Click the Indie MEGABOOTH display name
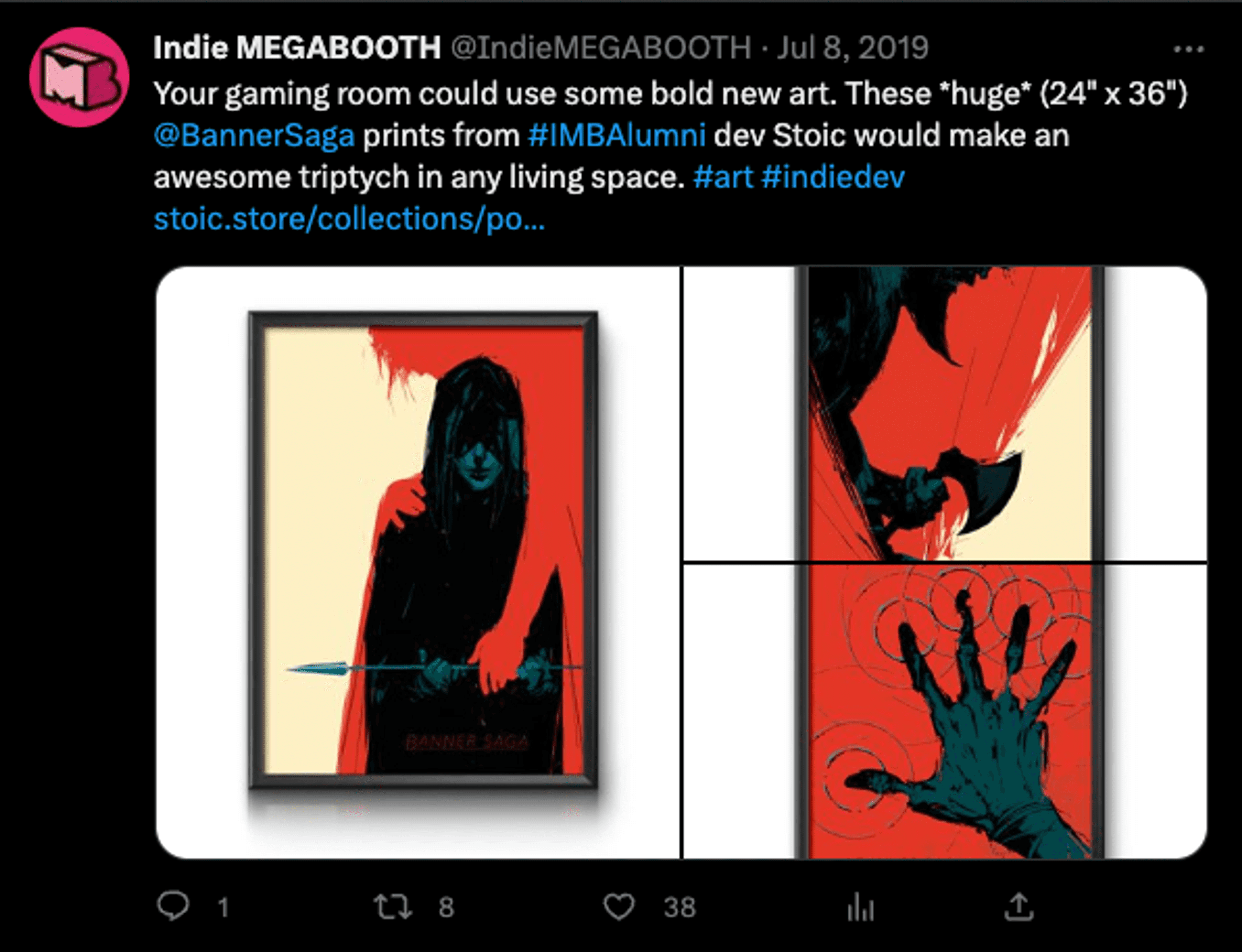Viewport: 1242px width, 952px height. click(x=297, y=48)
